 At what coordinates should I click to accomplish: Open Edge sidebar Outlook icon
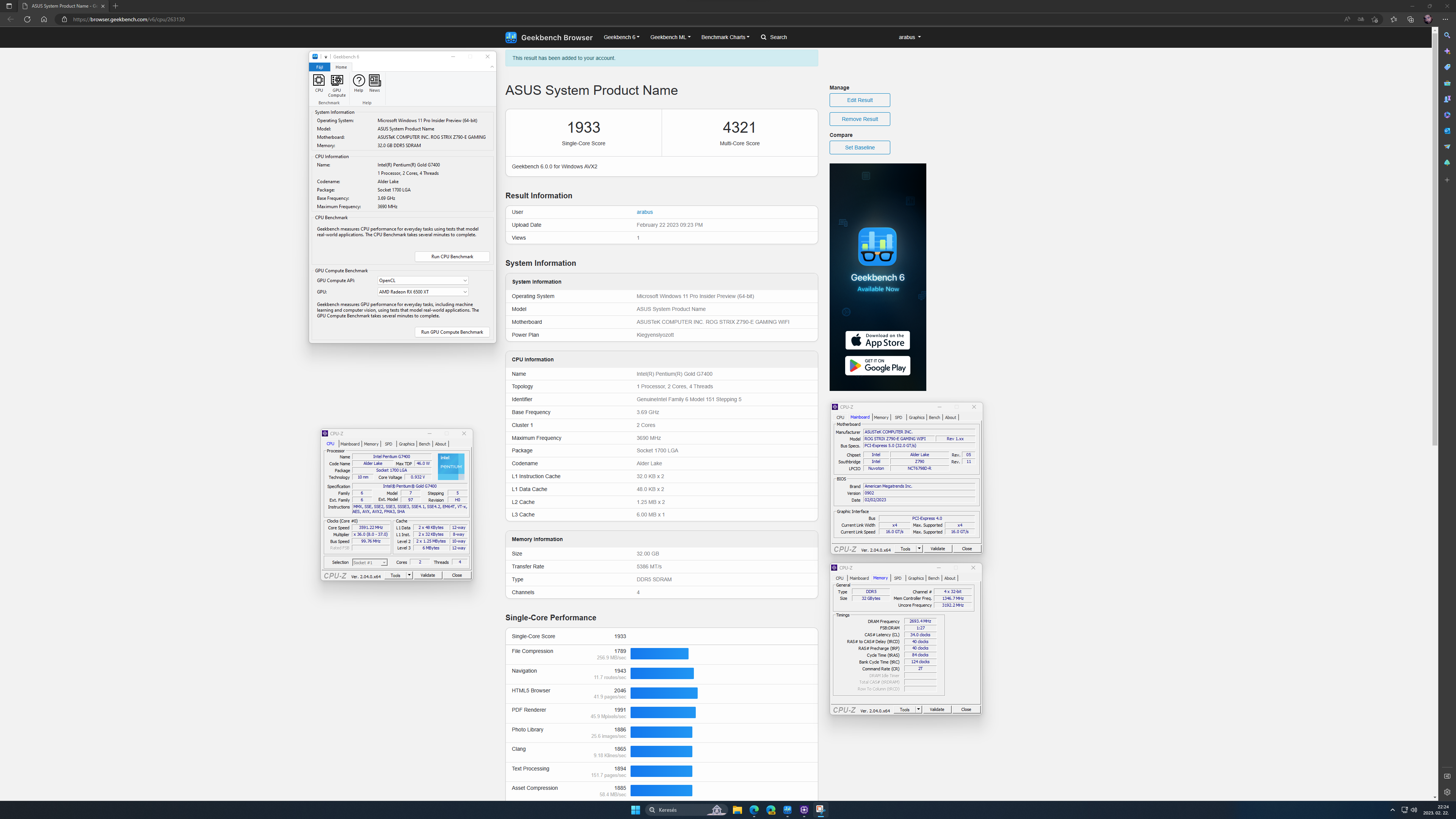pyautogui.click(x=1447, y=130)
